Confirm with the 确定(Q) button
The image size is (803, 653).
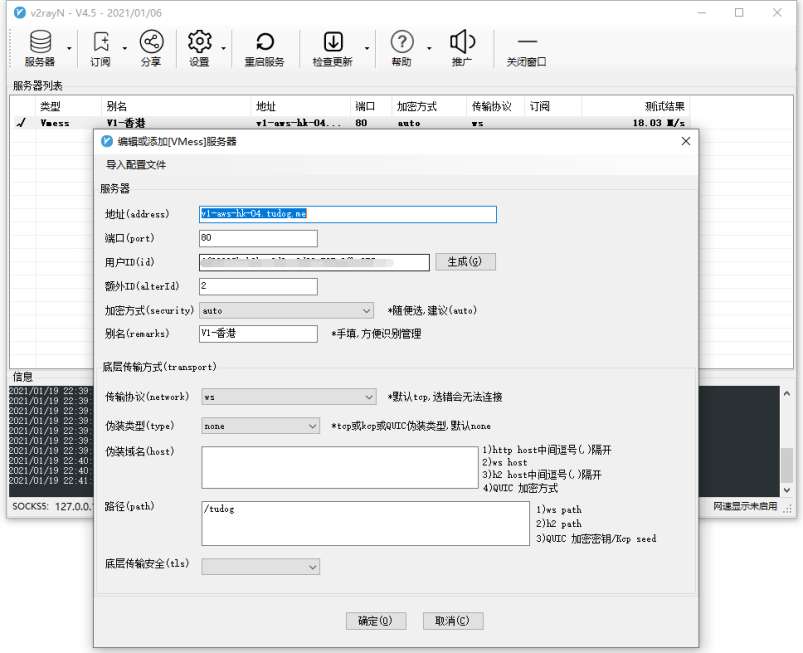(375, 620)
